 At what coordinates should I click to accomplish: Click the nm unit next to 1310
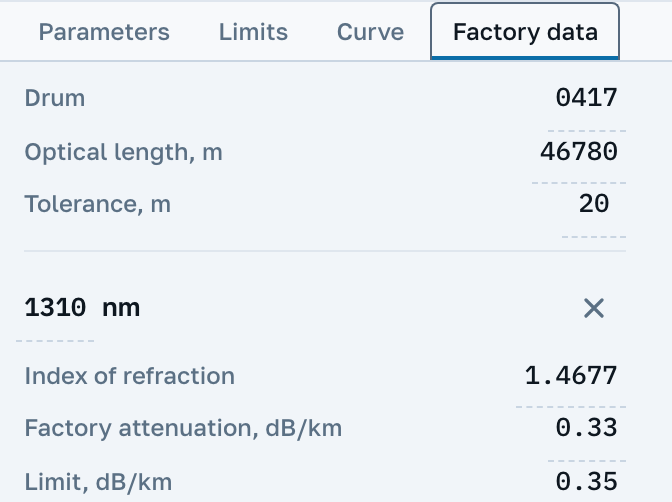[121, 308]
